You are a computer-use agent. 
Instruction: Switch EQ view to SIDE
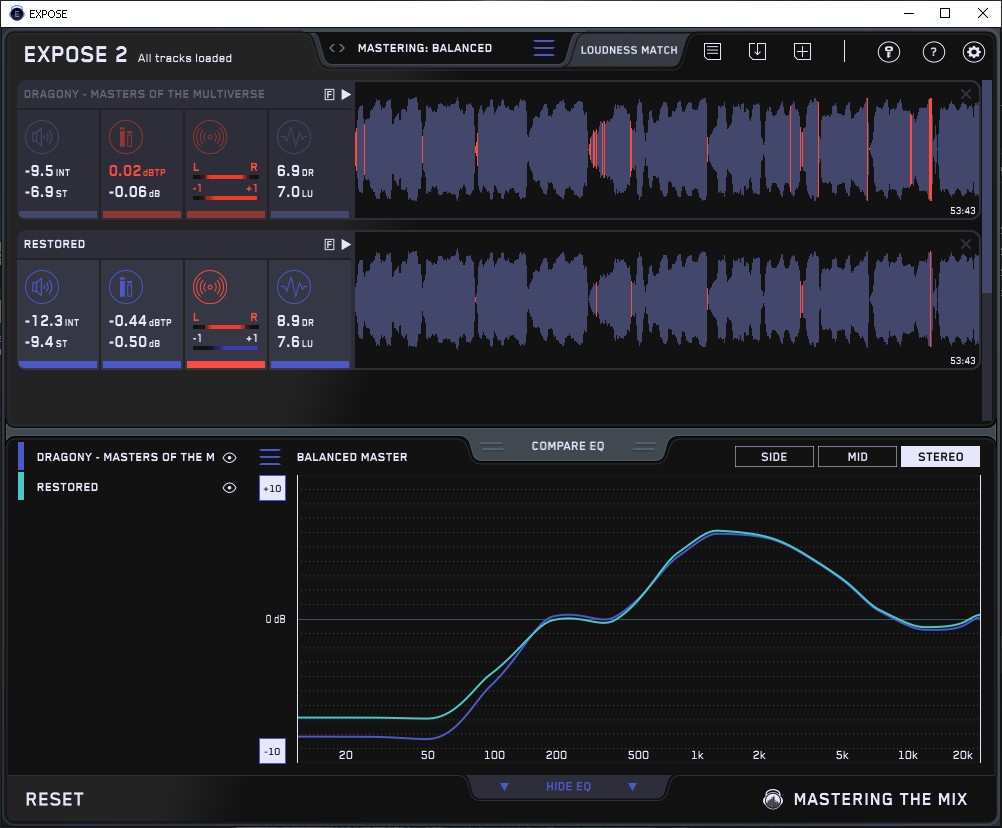tap(774, 457)
